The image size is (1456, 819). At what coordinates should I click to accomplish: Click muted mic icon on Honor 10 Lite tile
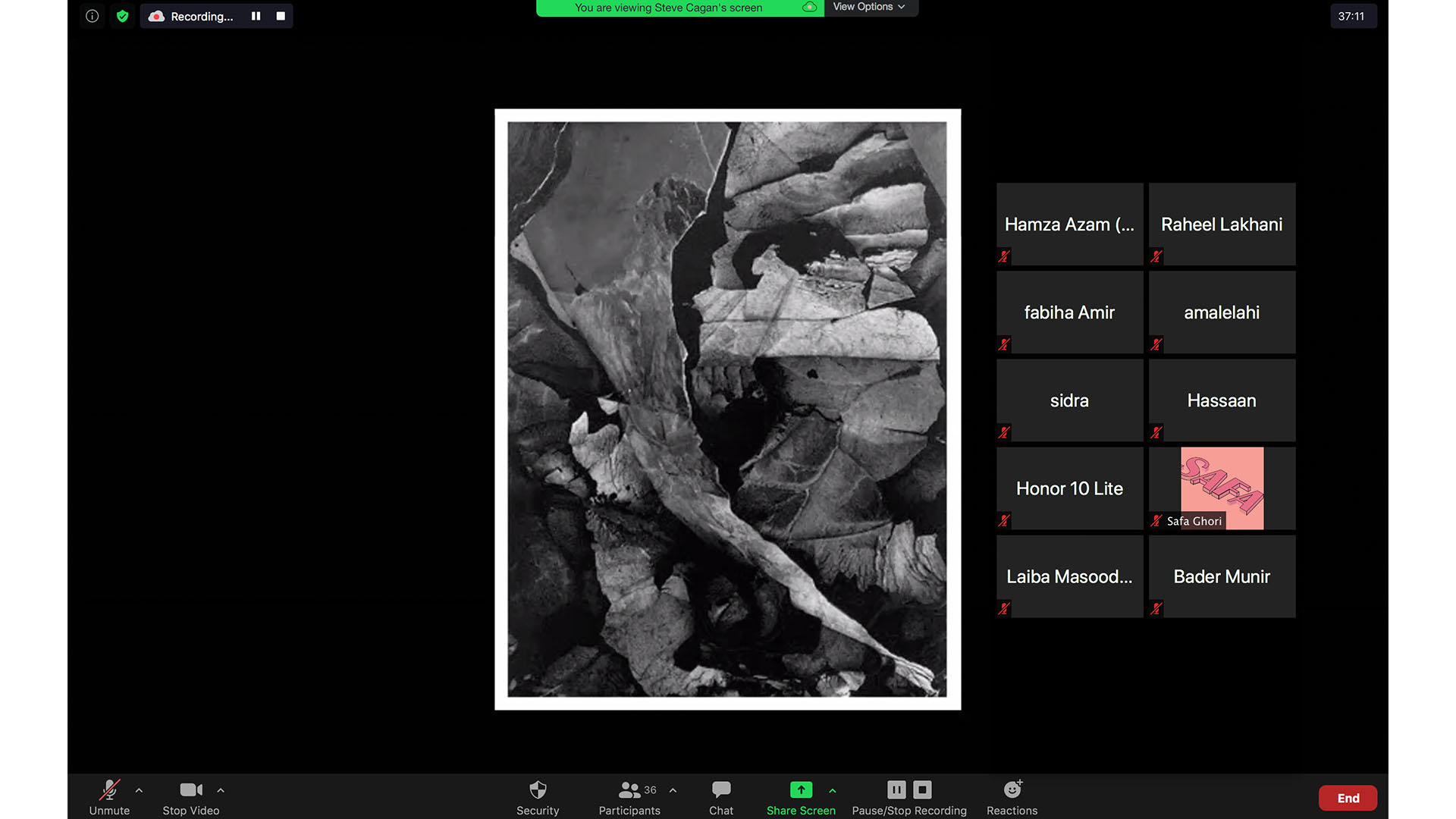[x=1004, y=520]
